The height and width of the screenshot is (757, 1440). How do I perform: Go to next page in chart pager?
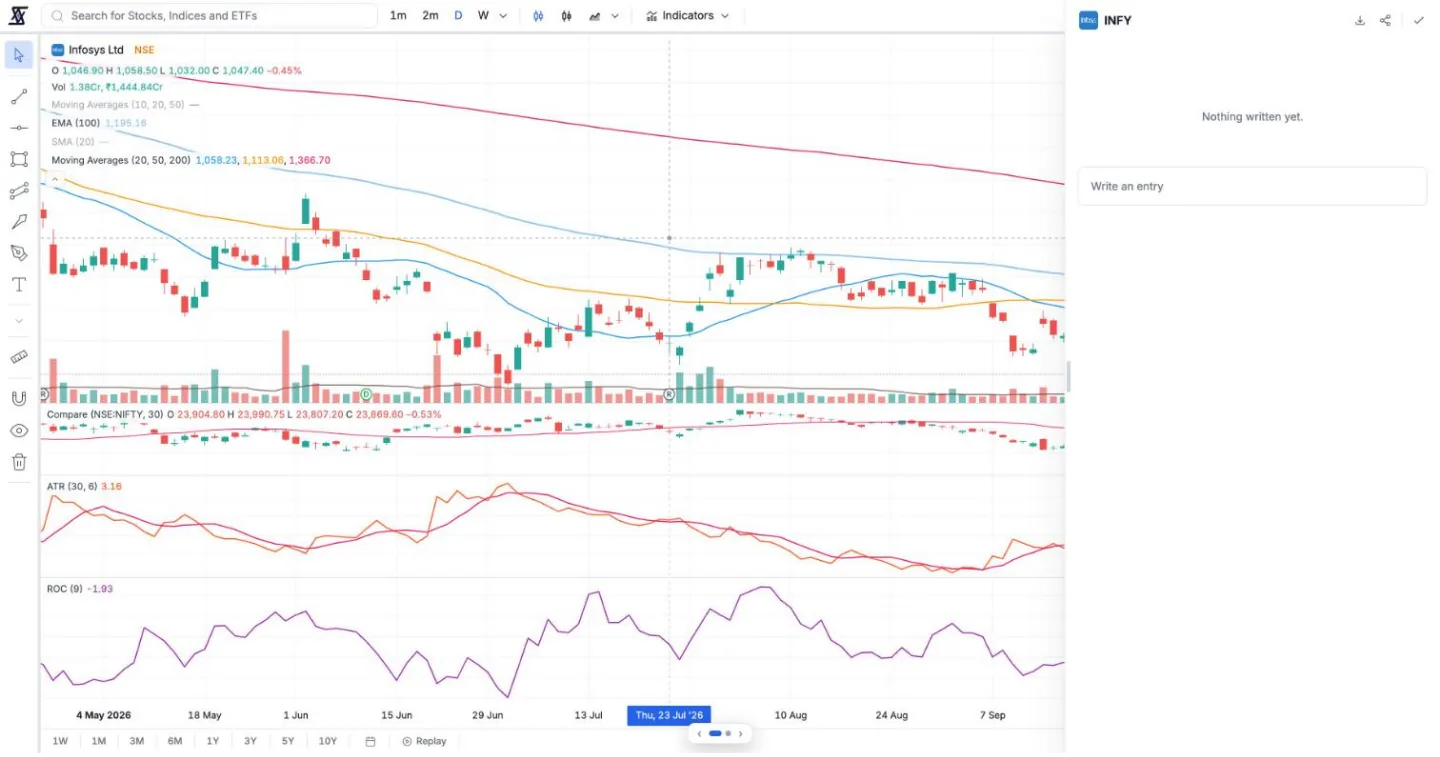pyautogui.click(x=740, y=734)
